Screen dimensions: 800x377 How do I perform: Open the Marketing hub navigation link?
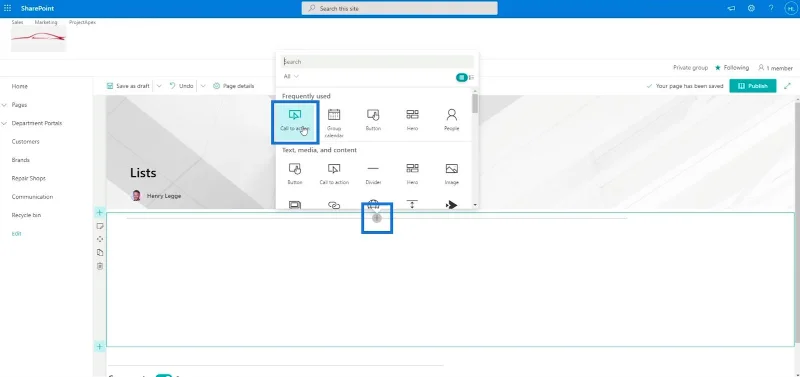pyautogui.click(x=46, y=22)
